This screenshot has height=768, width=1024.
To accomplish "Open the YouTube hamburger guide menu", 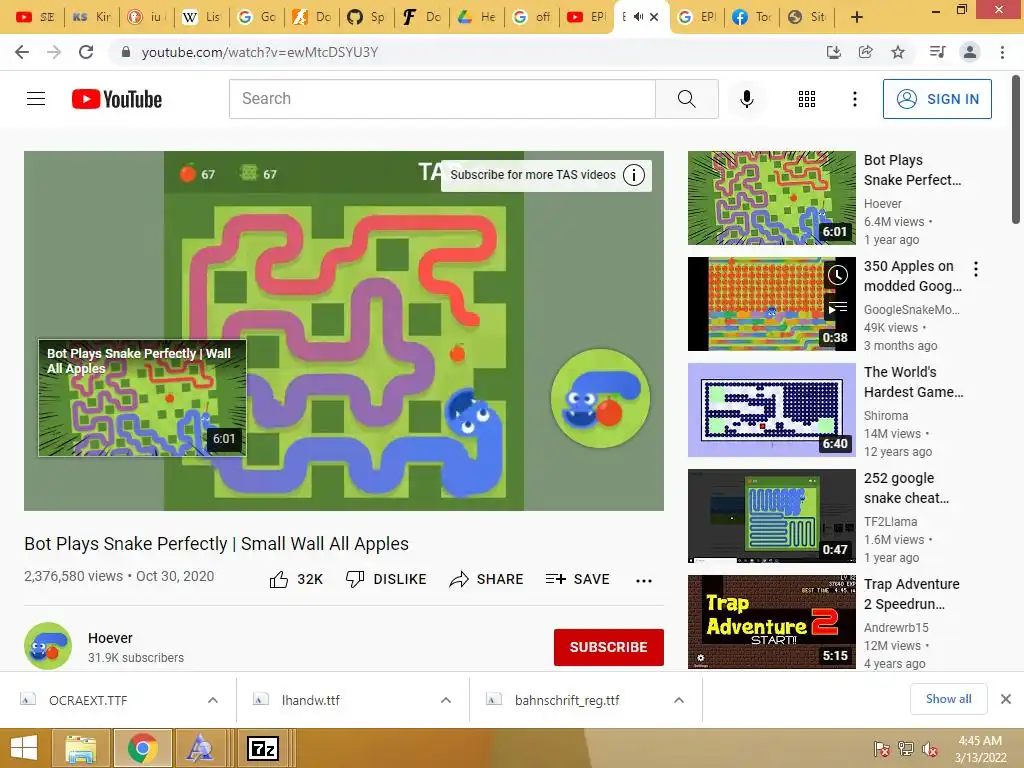I will click(x=36, y=99).
